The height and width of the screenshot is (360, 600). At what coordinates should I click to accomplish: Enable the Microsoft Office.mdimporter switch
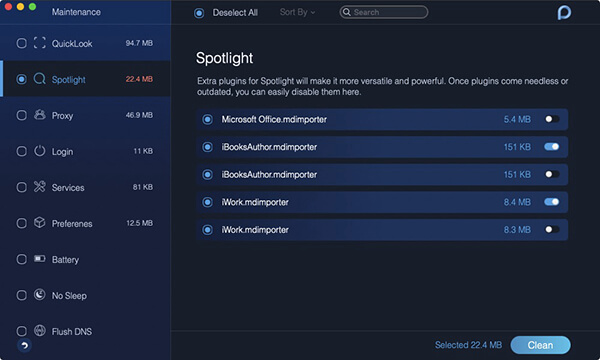pos(552,119)
